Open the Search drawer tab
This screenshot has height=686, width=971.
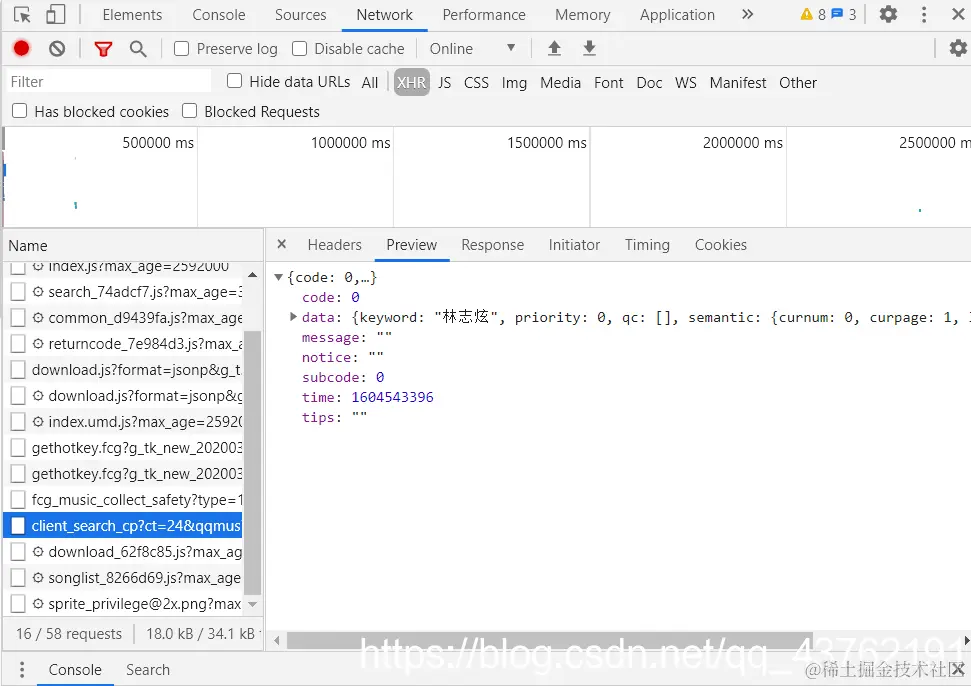(147, 670)
